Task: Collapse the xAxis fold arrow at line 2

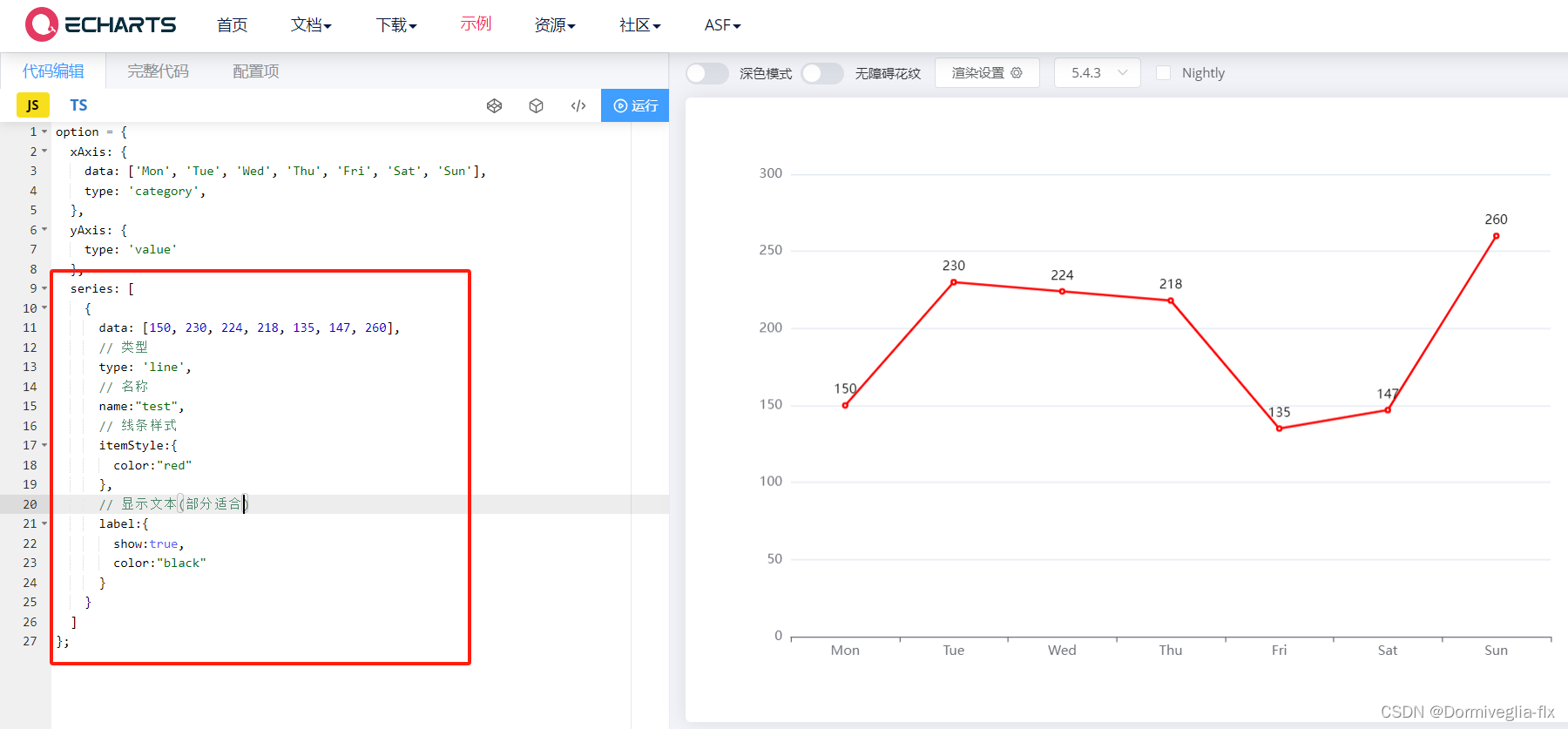Action: point(44,152)
